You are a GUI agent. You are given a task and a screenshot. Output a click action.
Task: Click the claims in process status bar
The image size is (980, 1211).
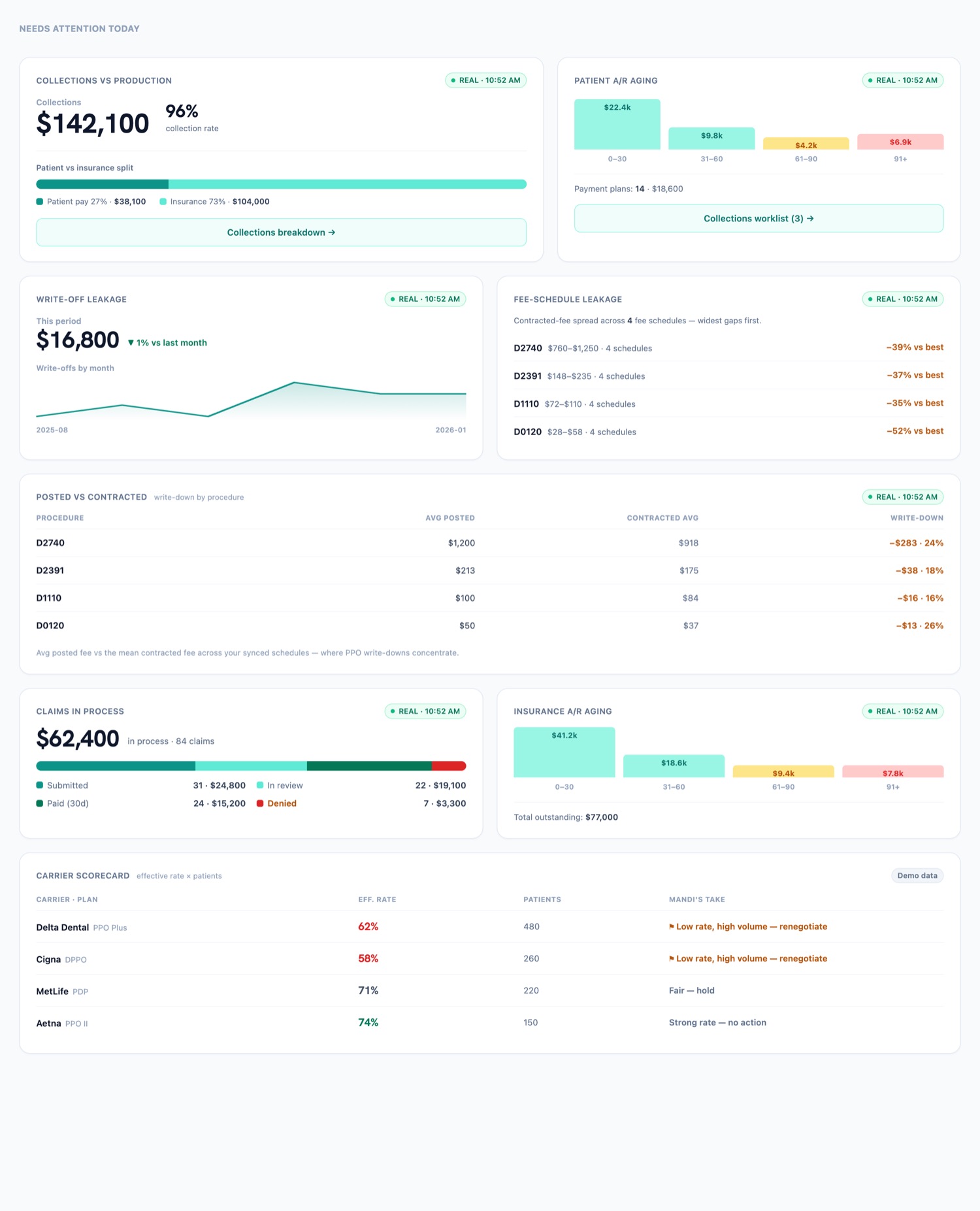(x=251, y=766)
